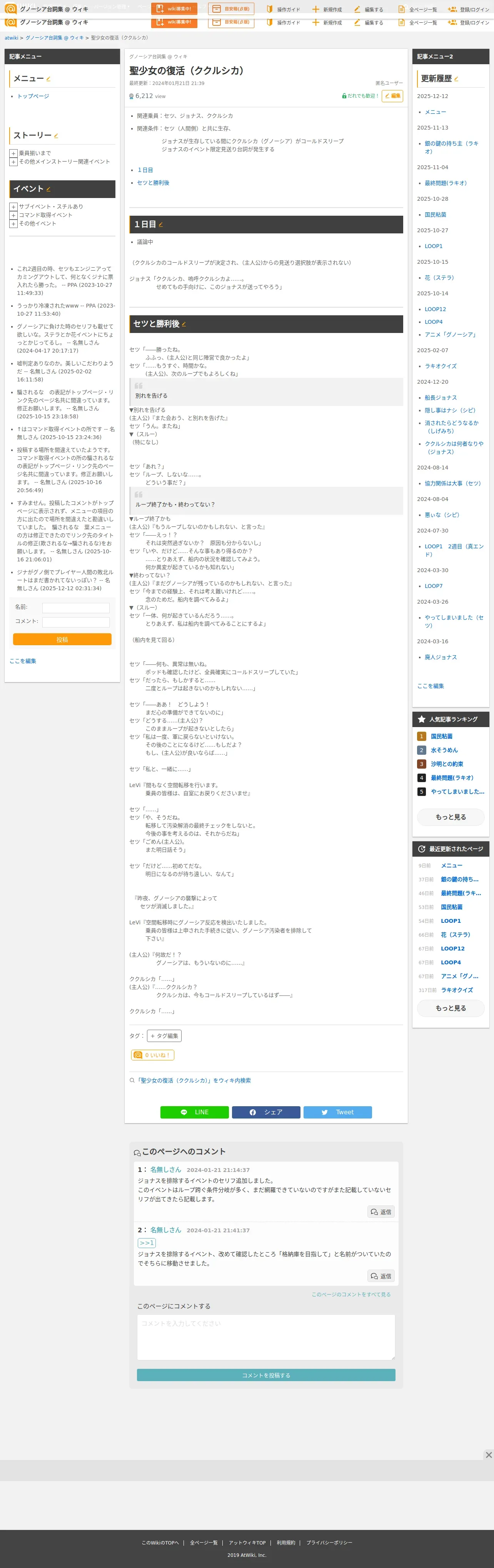Jump to 1日目 in the contents list
This screenshot has height=1568, width=494.
(145, 170)
